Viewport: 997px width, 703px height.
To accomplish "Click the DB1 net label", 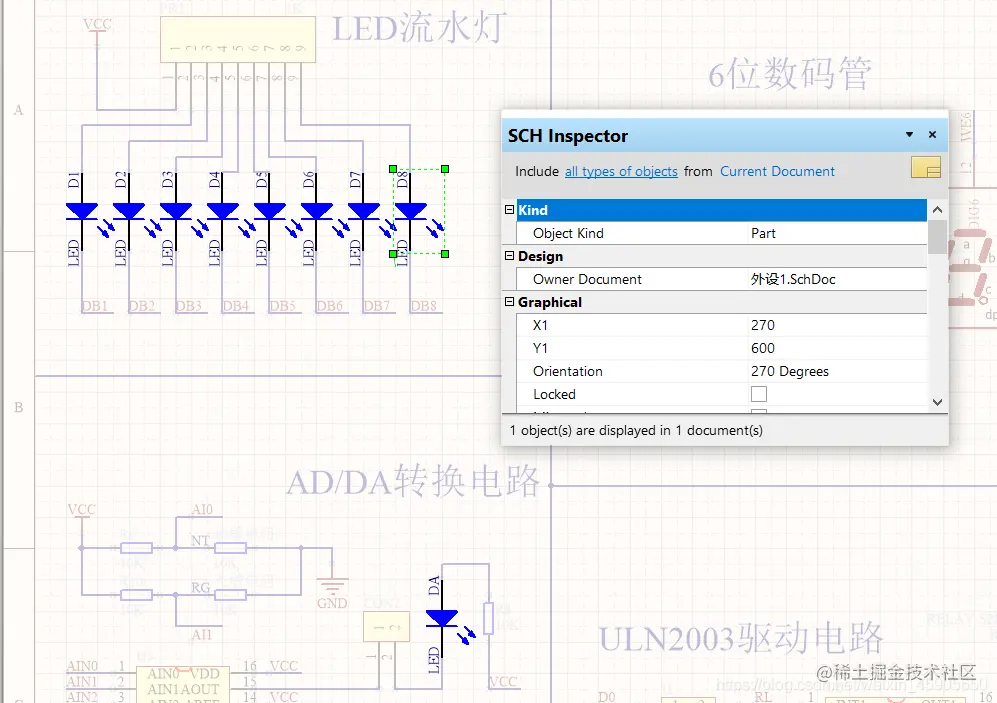I will [95, 306].
